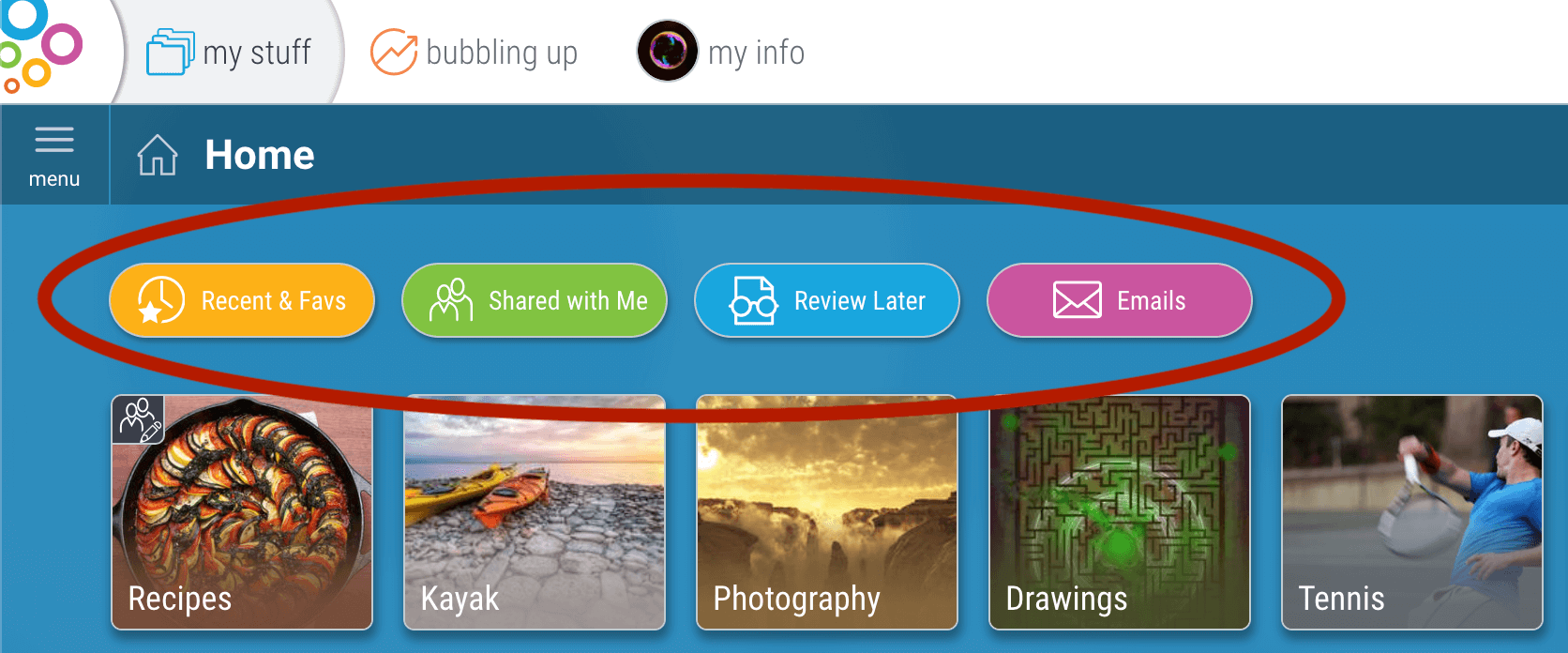Open the Drawings collection thumbnail
This screenshot has height=653, width=1568.
[x=1120, y=512]
